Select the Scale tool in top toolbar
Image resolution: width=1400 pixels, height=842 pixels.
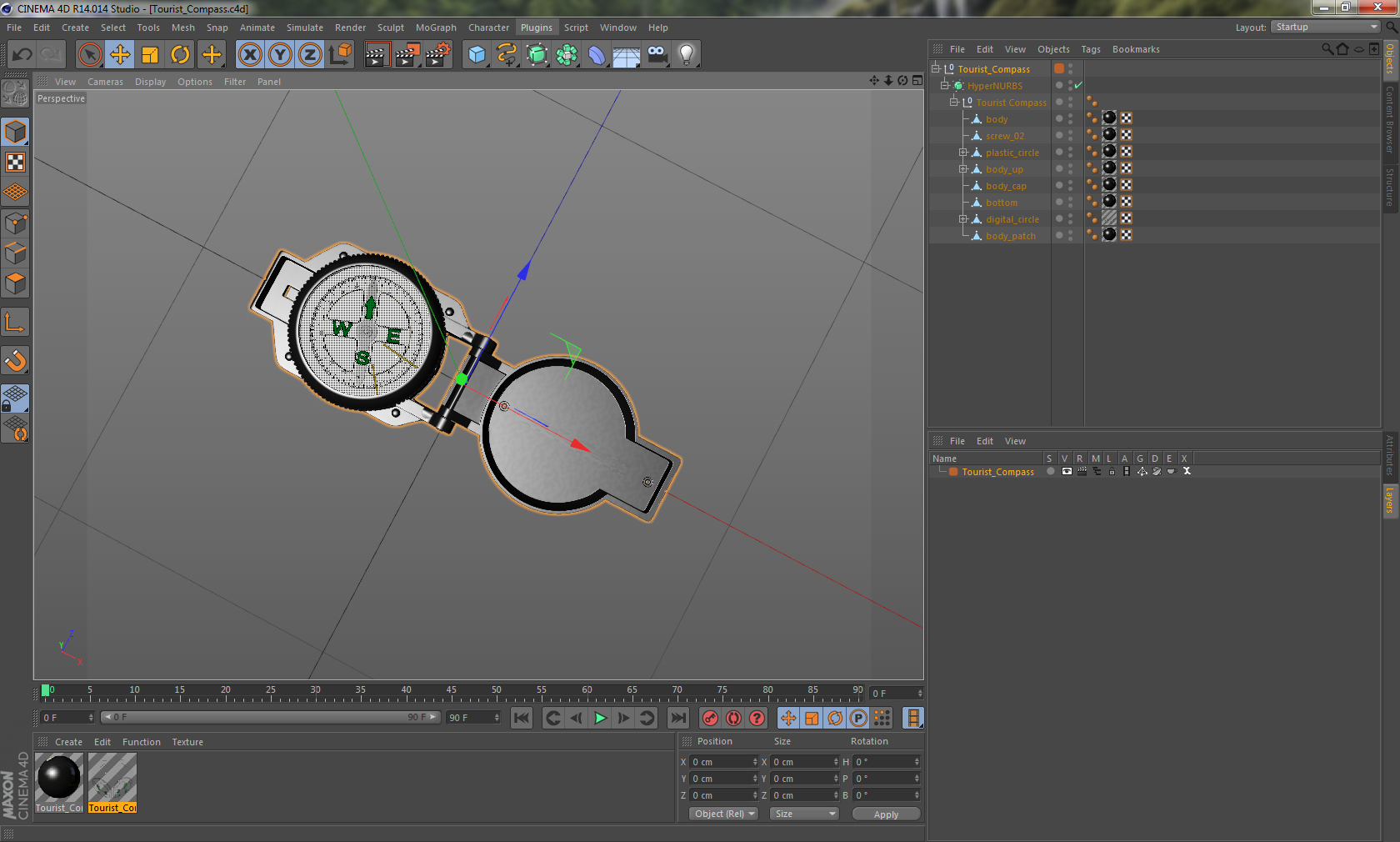point(150,55)
